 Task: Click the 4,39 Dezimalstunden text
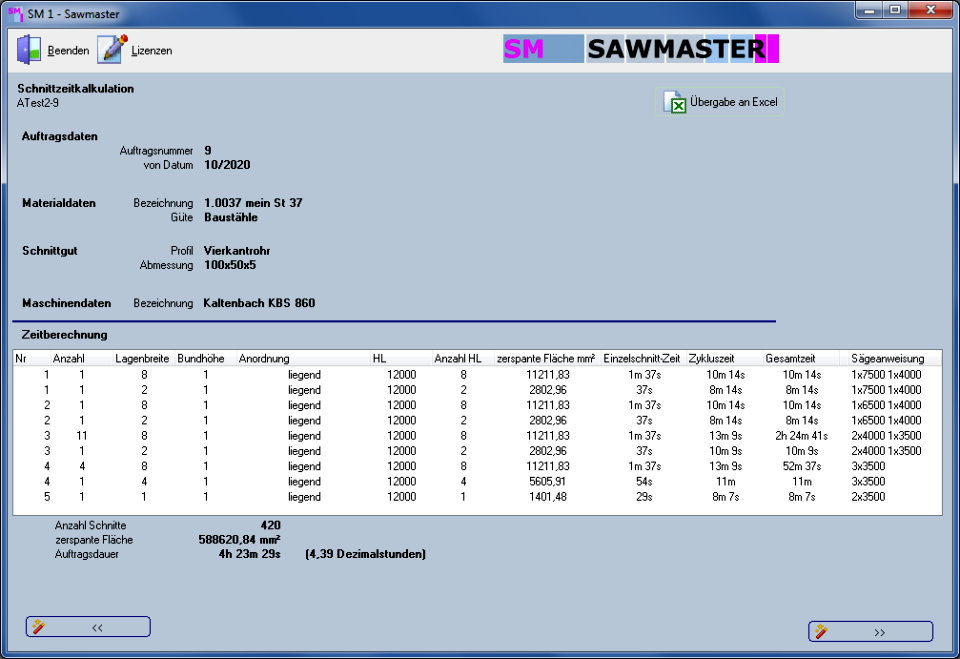(x=366, y=554)
